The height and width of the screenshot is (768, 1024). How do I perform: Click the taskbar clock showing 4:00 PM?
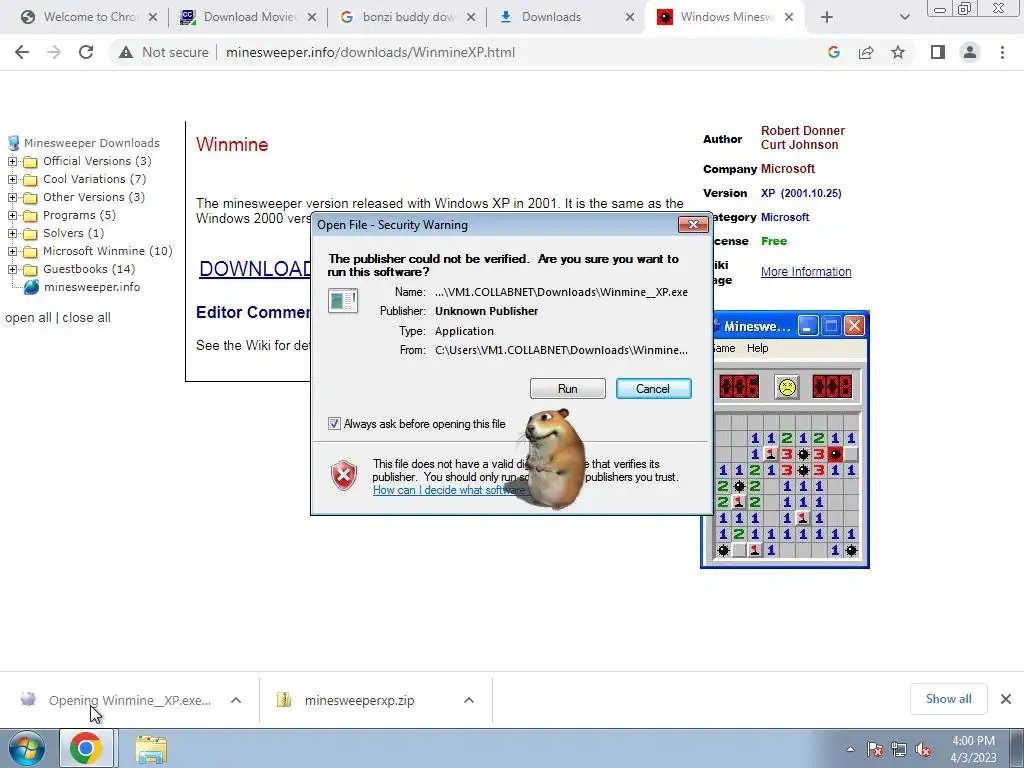click(x=973, y=749)
